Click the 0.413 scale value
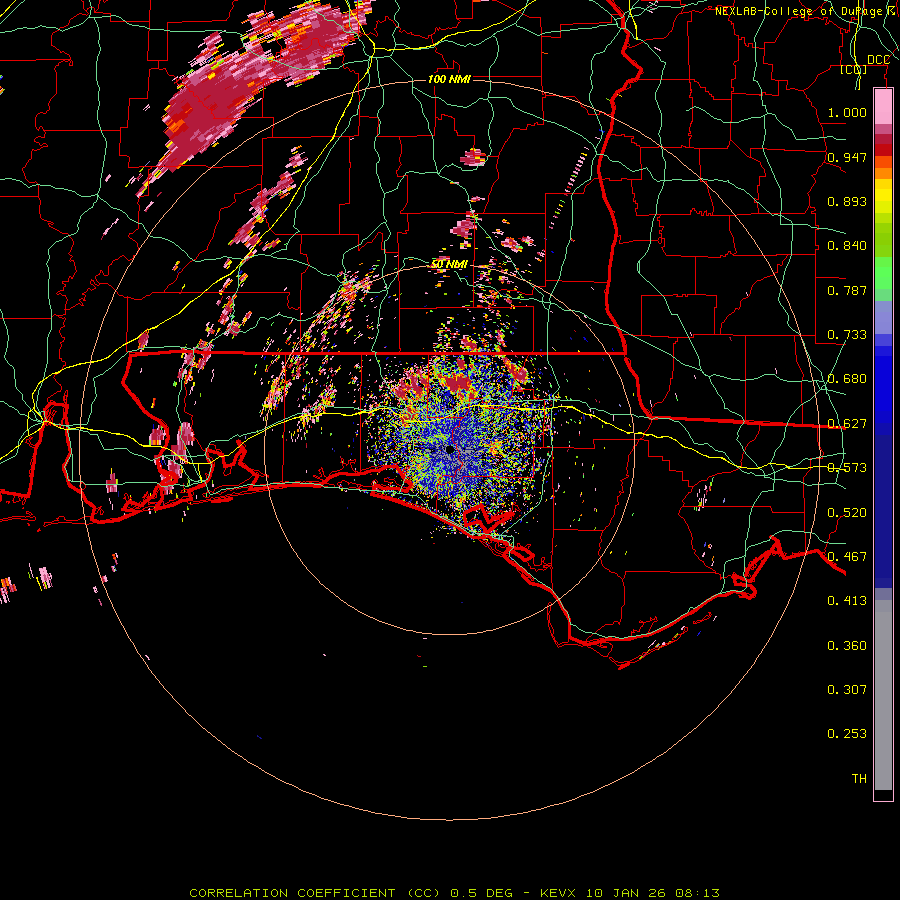Viewport: 900px width, 900px height. click(847, 601)
